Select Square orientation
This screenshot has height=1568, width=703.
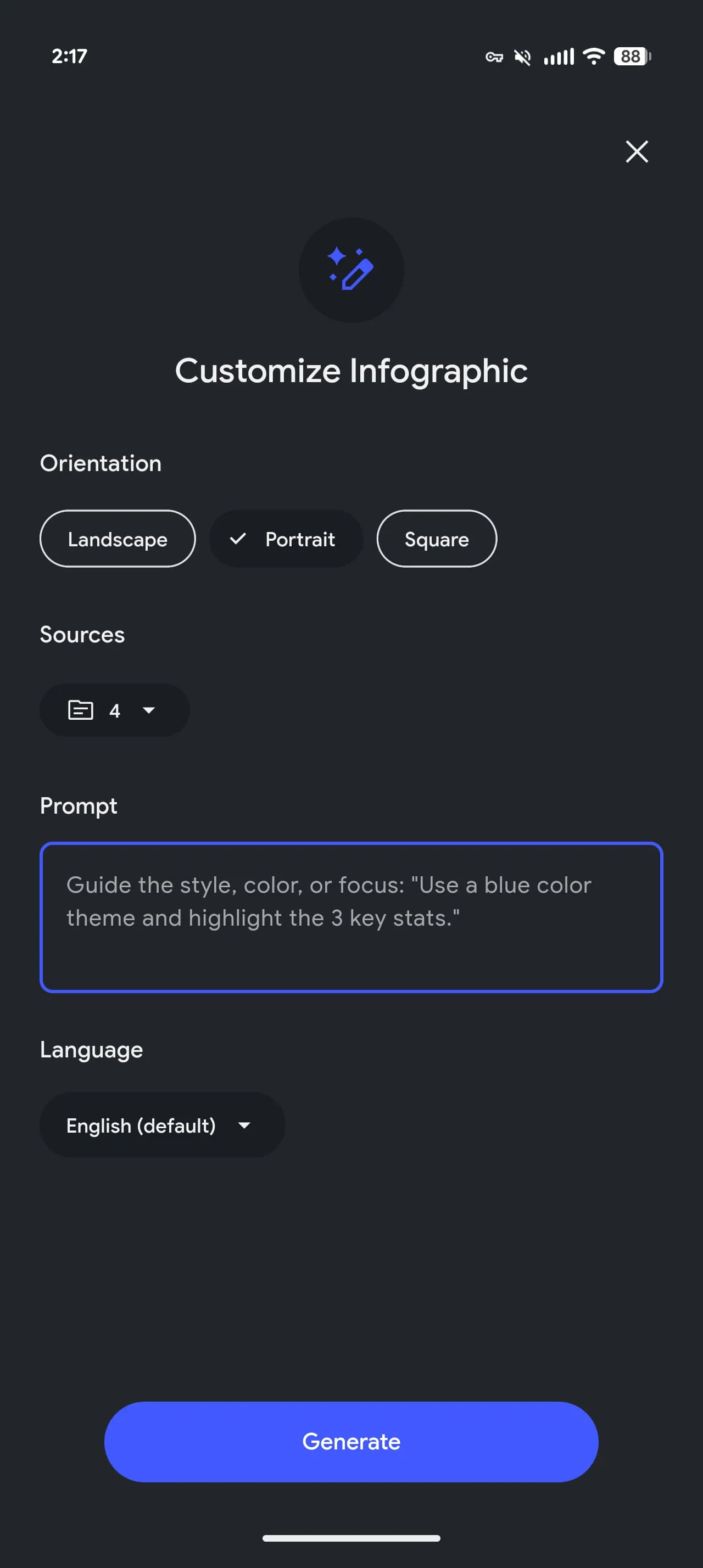(437, 539)
